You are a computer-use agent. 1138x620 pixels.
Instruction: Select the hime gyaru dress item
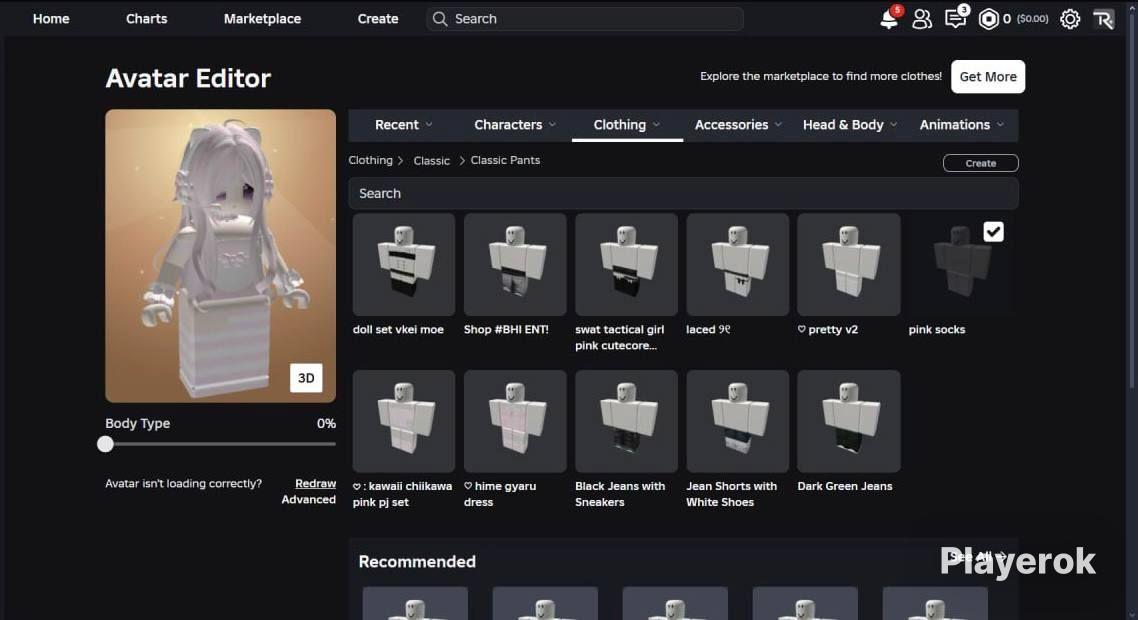pyautogui.click(x=515, y=421)
